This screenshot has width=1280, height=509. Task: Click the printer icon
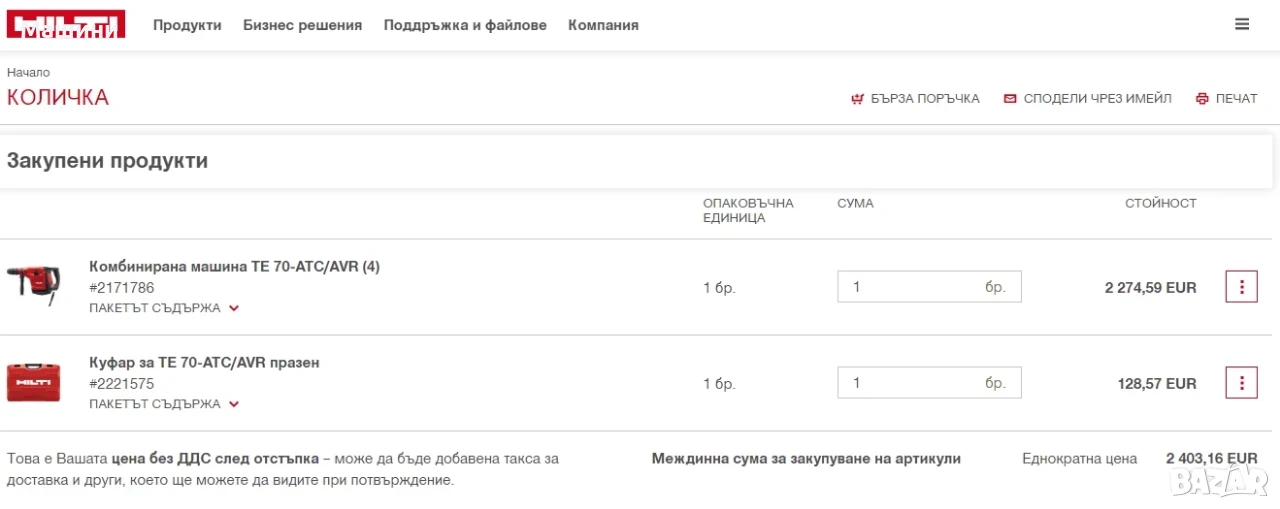1202,99
